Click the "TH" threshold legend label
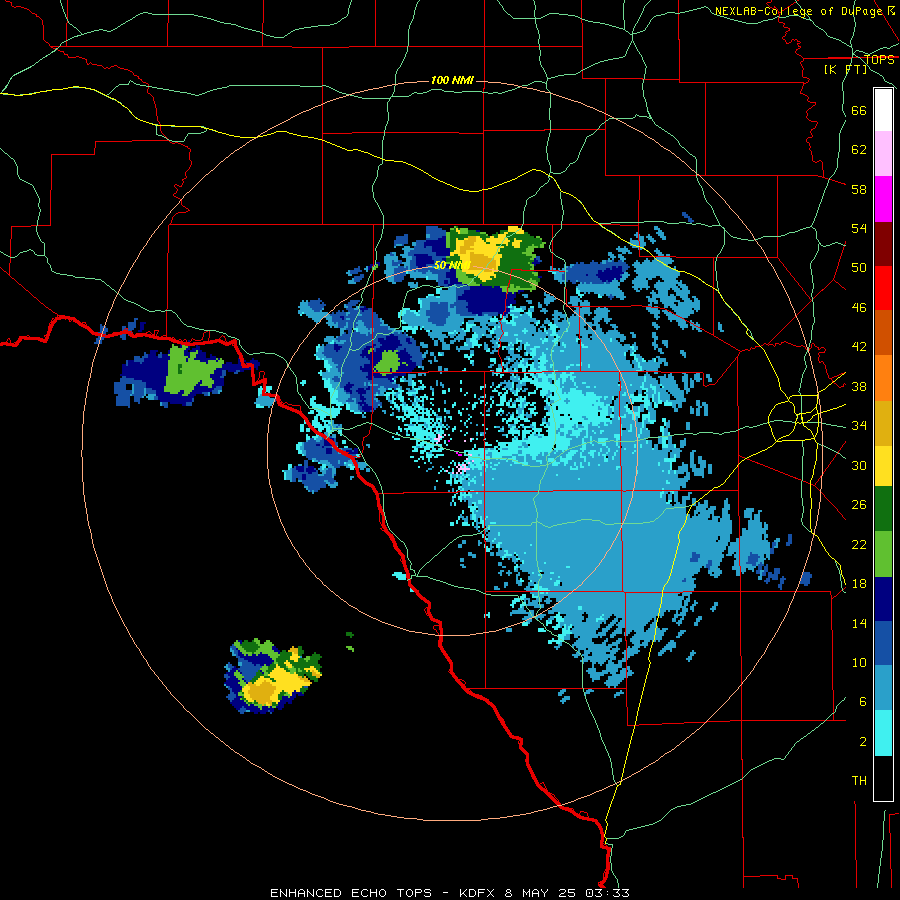 pyautogui.click(x=859, y=781)
